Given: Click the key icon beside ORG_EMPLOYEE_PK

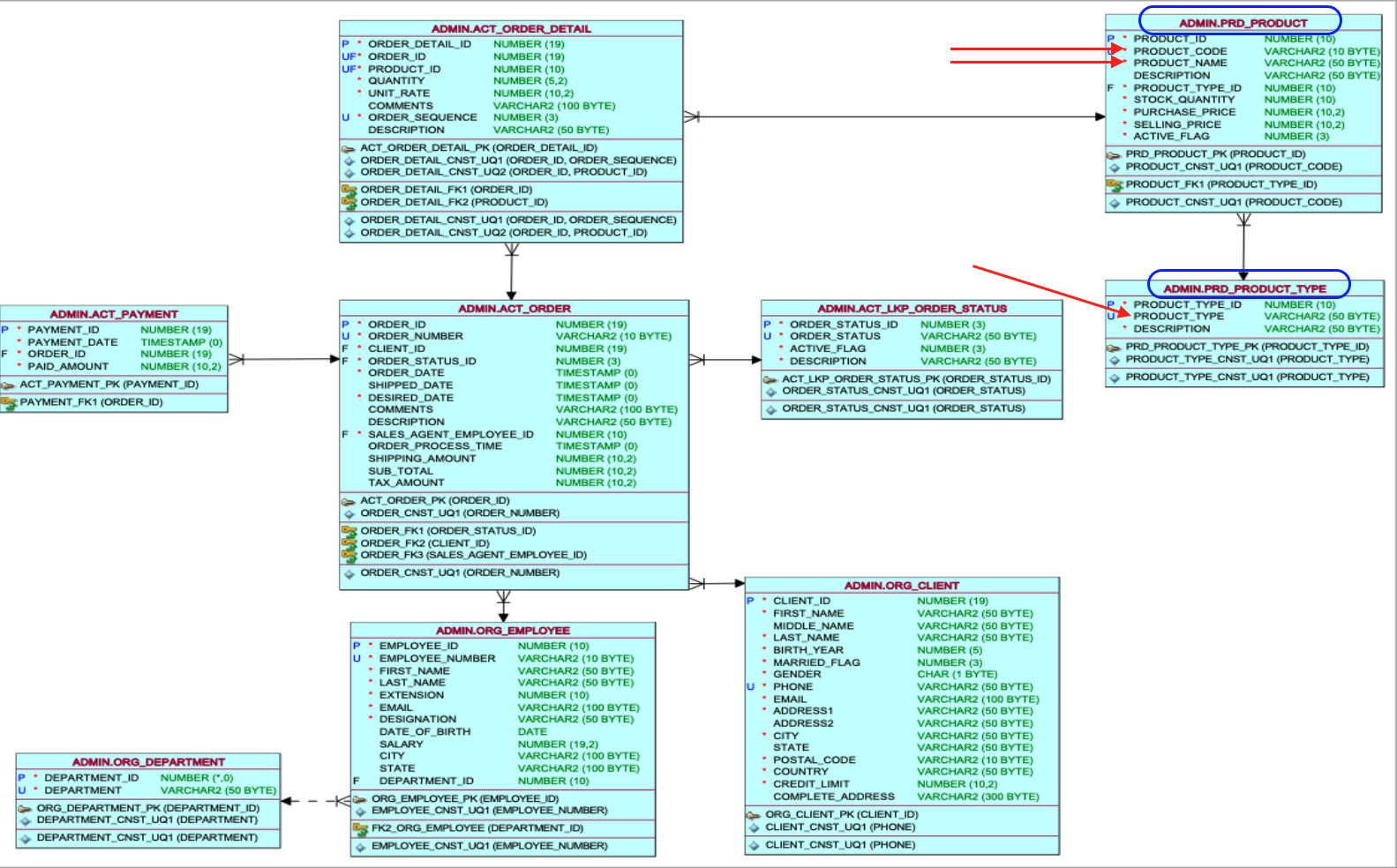Looking at the screenshot, I should (x=360, y=799).
